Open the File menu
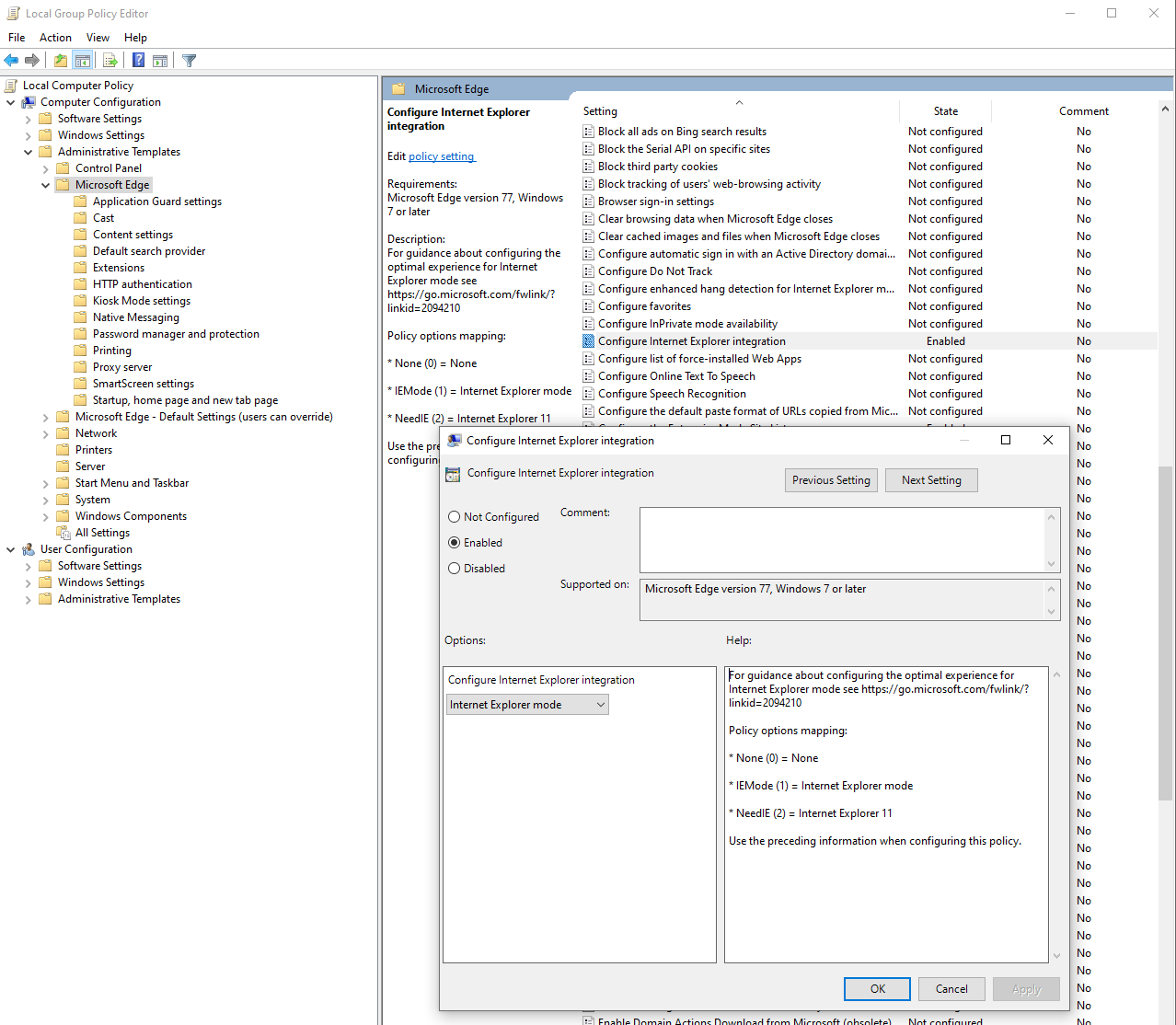This screenshot has height=1025, width=1176. (17, 38)
